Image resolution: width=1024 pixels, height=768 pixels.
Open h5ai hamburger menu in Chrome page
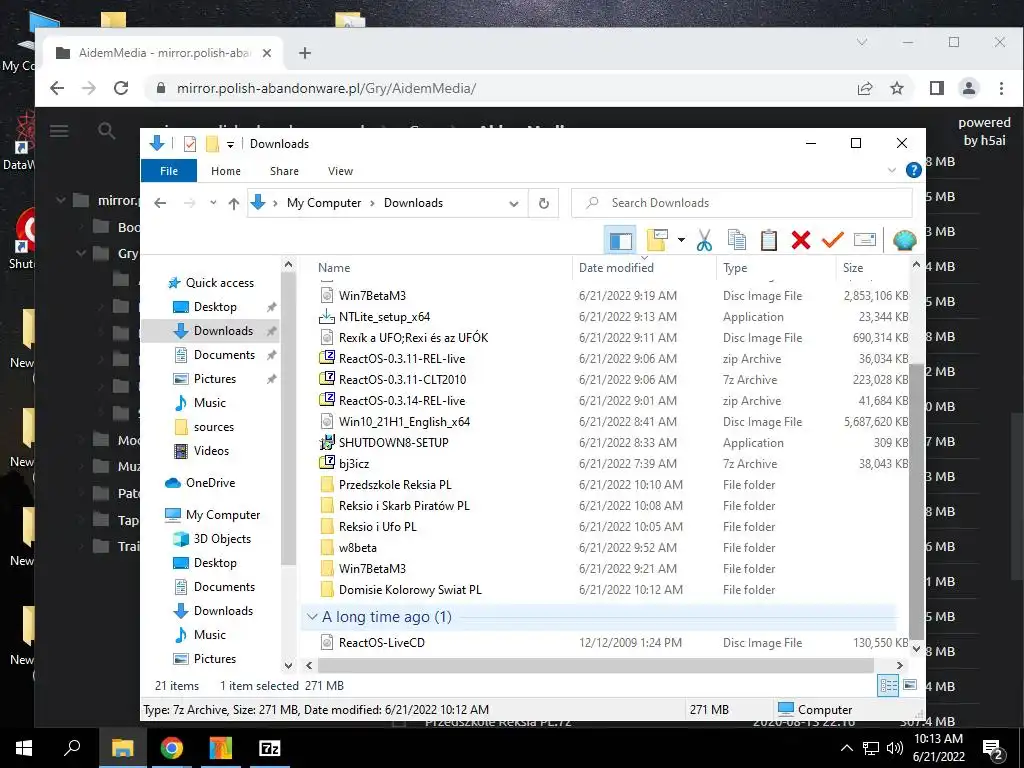[59, 131]
